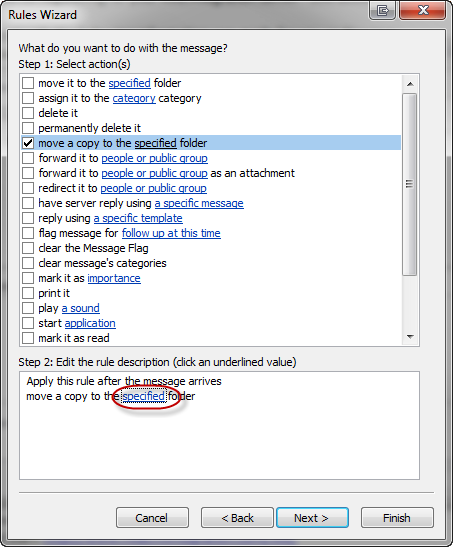Check the 'mark it as read' checkbox

coord(28,338)
